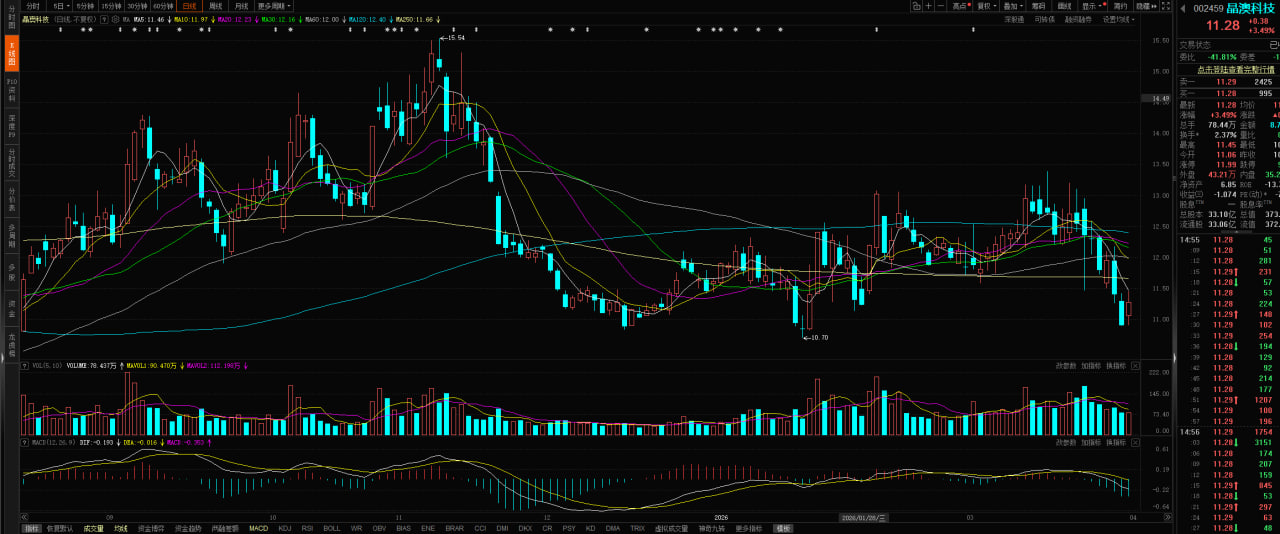Toggle the 可转债 overlay marker
The height and width of the screenshot is (534, 1280).
(1044, 19)
